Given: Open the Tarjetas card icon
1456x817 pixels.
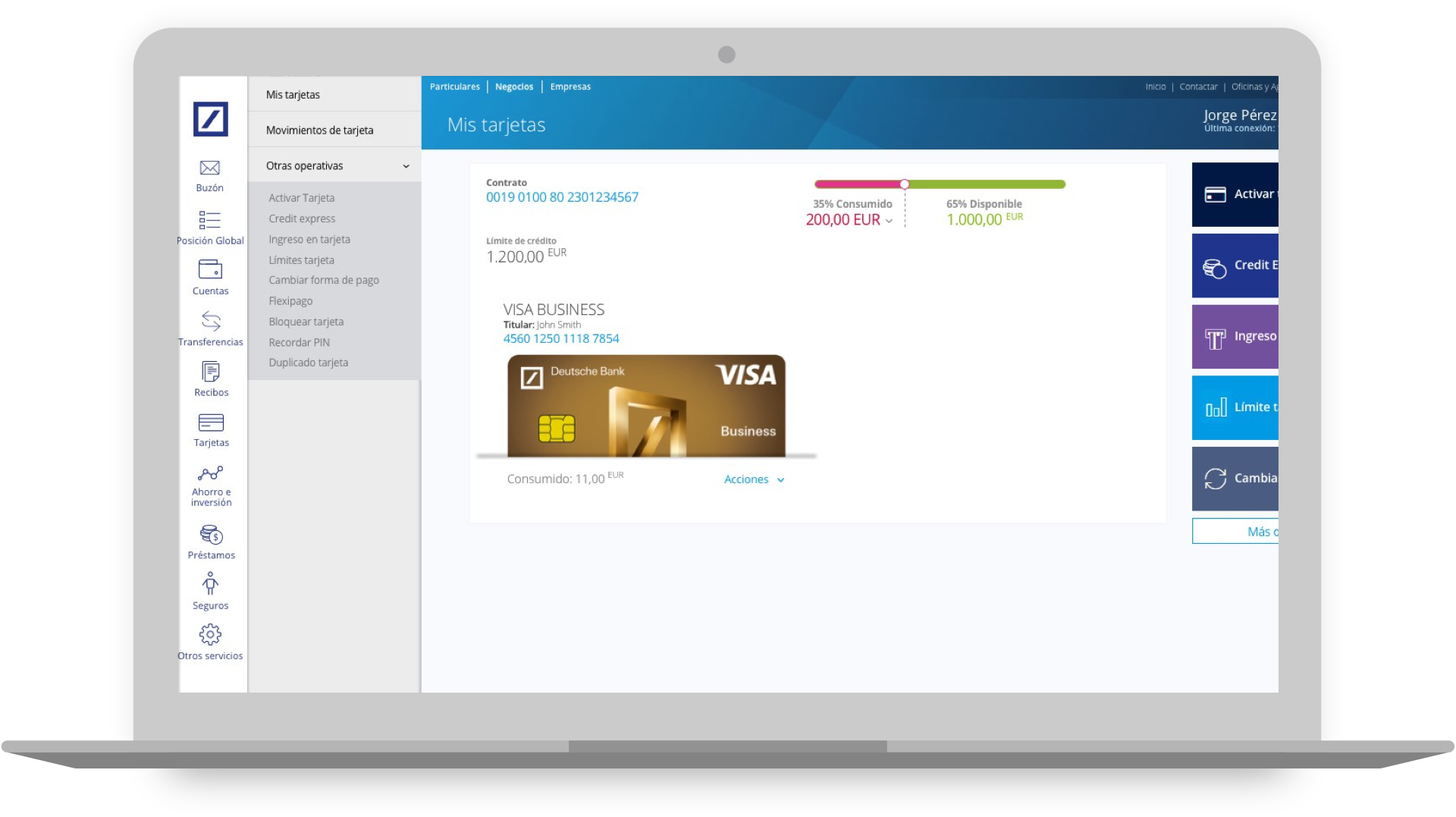Looking at the screenshot, I should [x=210, y=423].
